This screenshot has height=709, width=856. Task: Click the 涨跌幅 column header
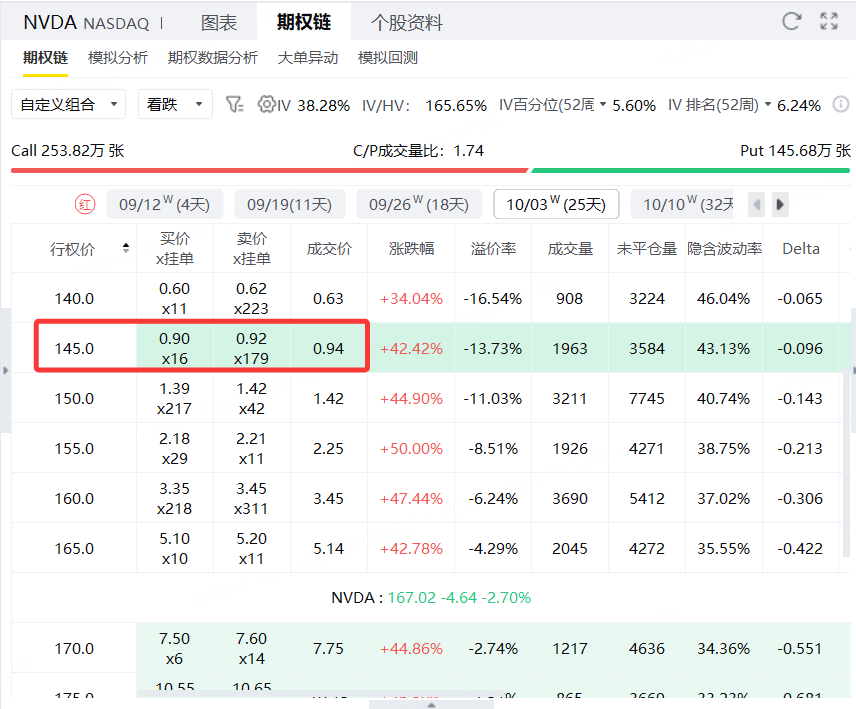point(412,249)
